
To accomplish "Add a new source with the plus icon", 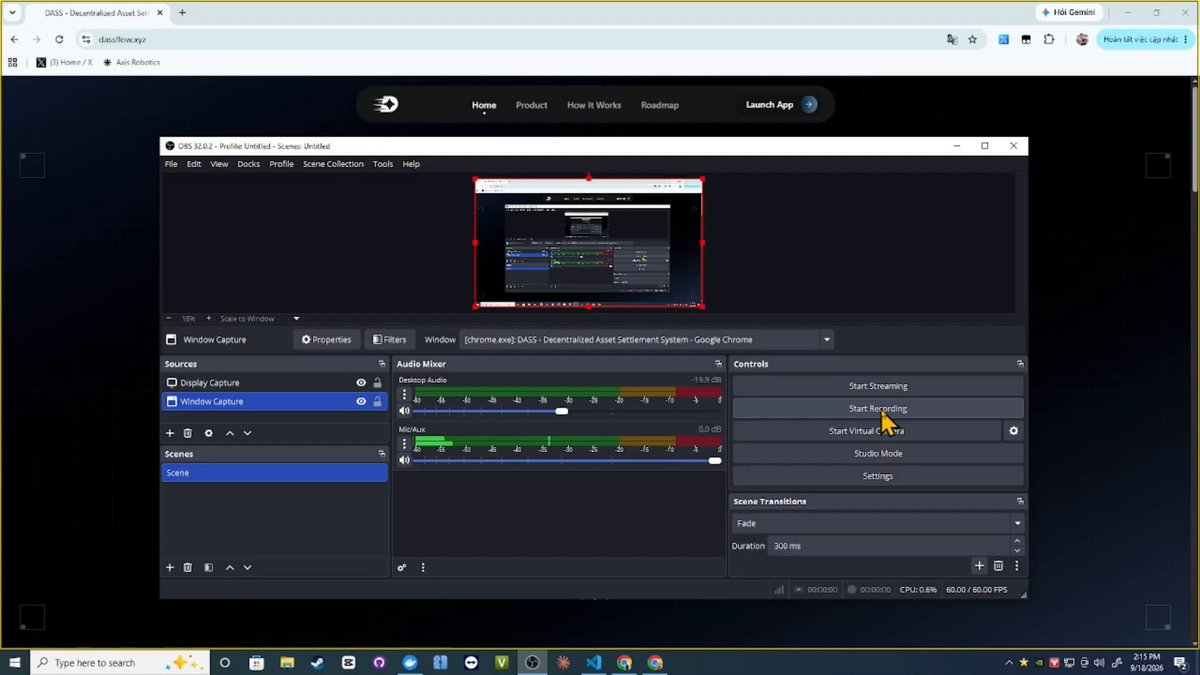I will point(170,433).
